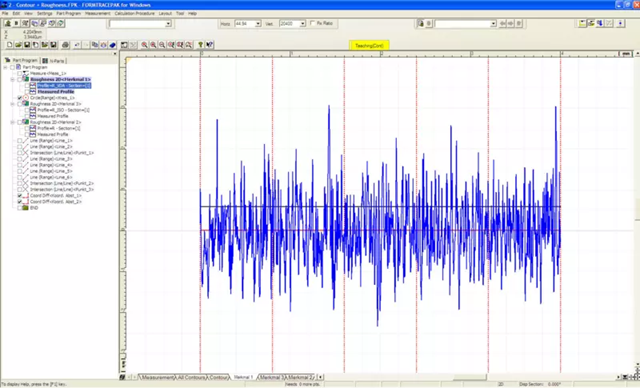Open the Measurement menu
The height and width of the screenshot is (388, 640).
[98, 13]
